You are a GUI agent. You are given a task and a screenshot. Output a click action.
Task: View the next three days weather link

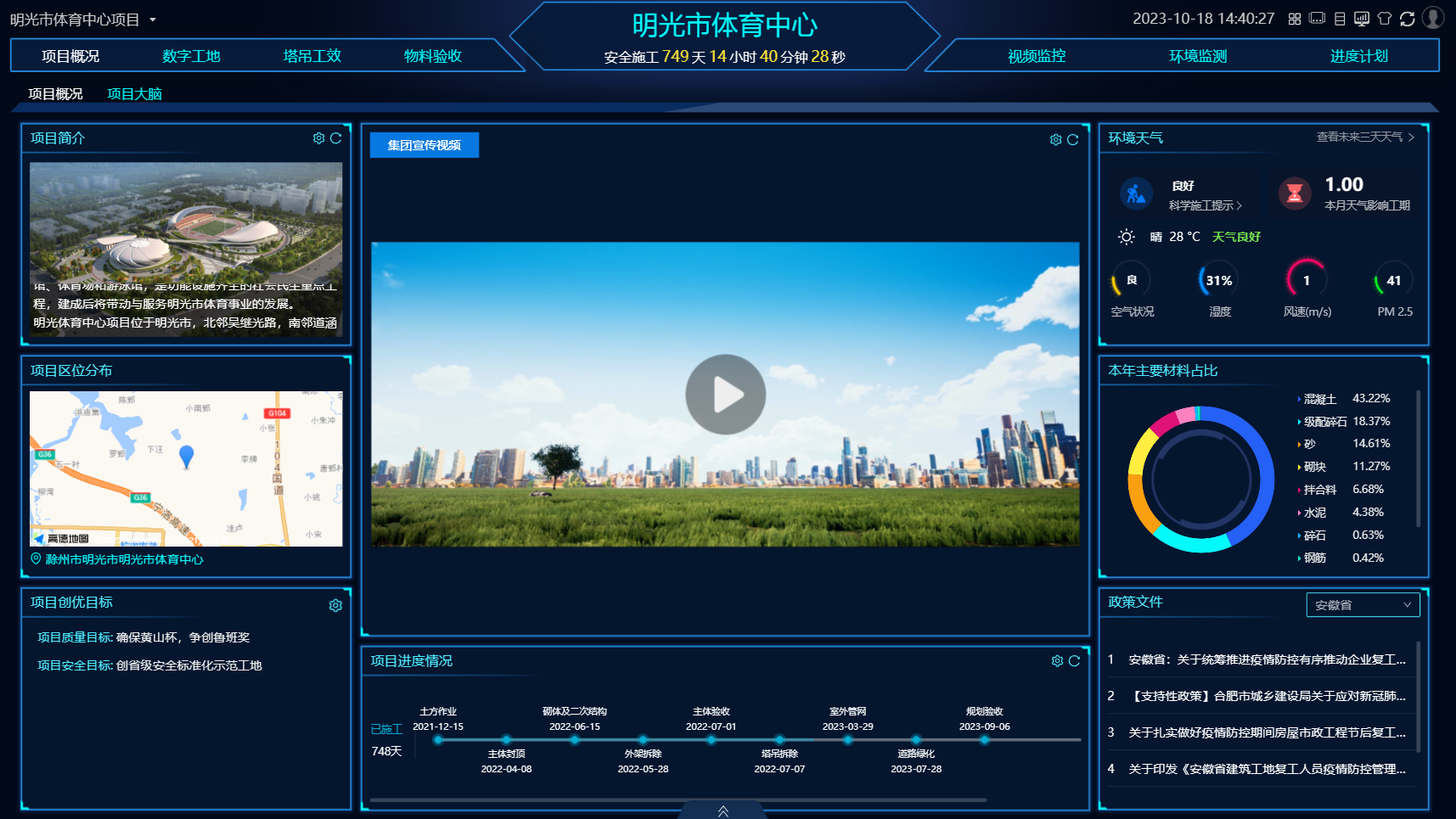tap(1364, 137)
